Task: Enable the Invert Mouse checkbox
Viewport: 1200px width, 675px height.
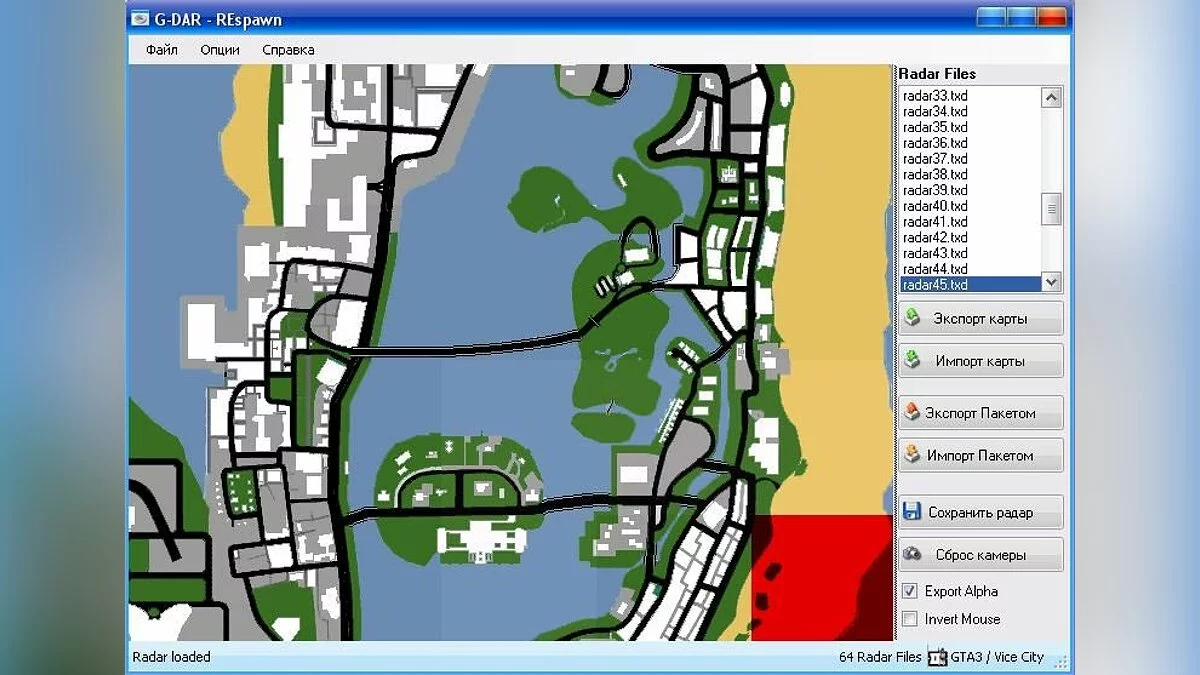Action: (910, 619)
